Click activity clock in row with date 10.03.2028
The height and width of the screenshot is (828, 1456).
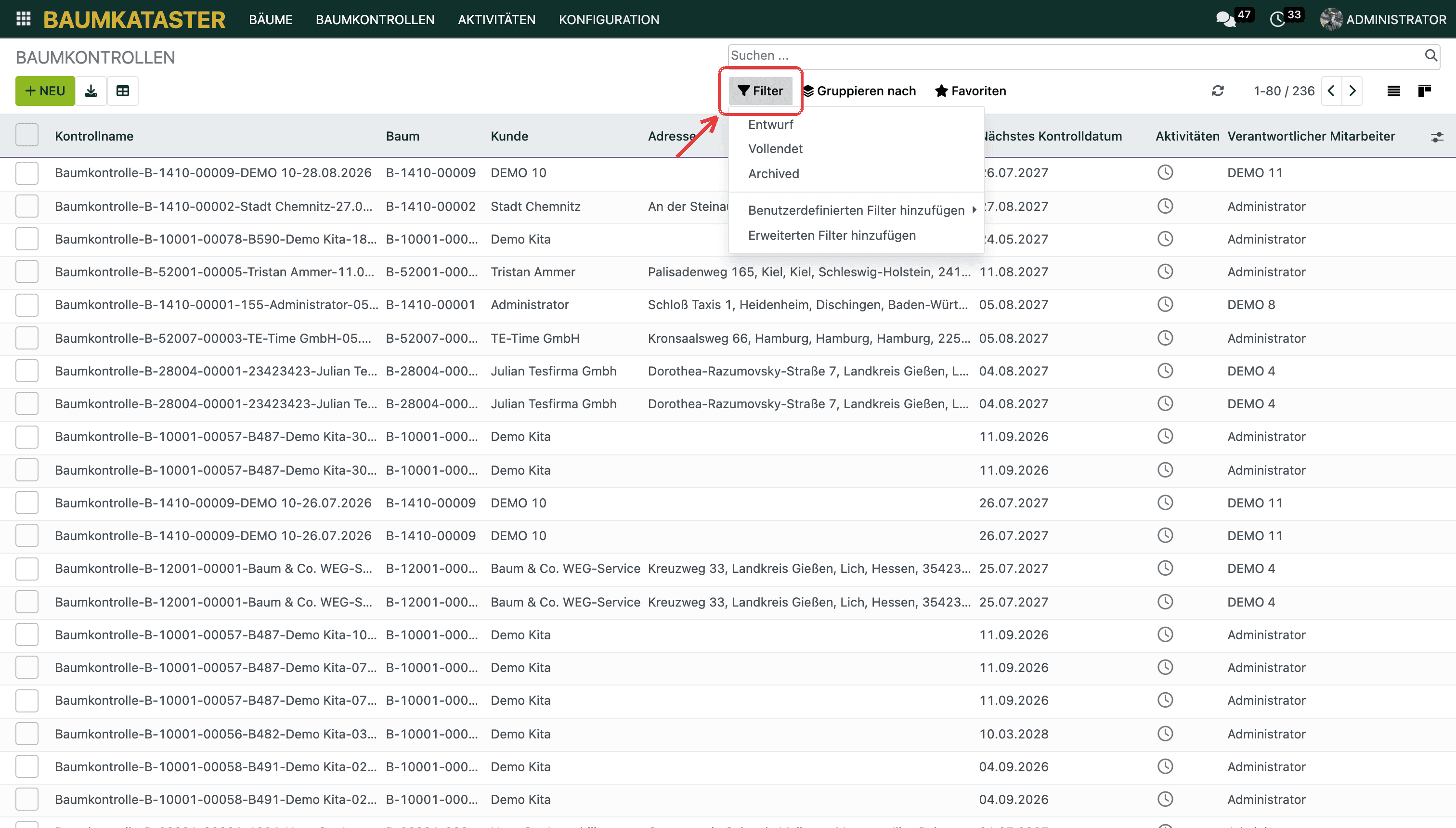(x=1165, y=734)
